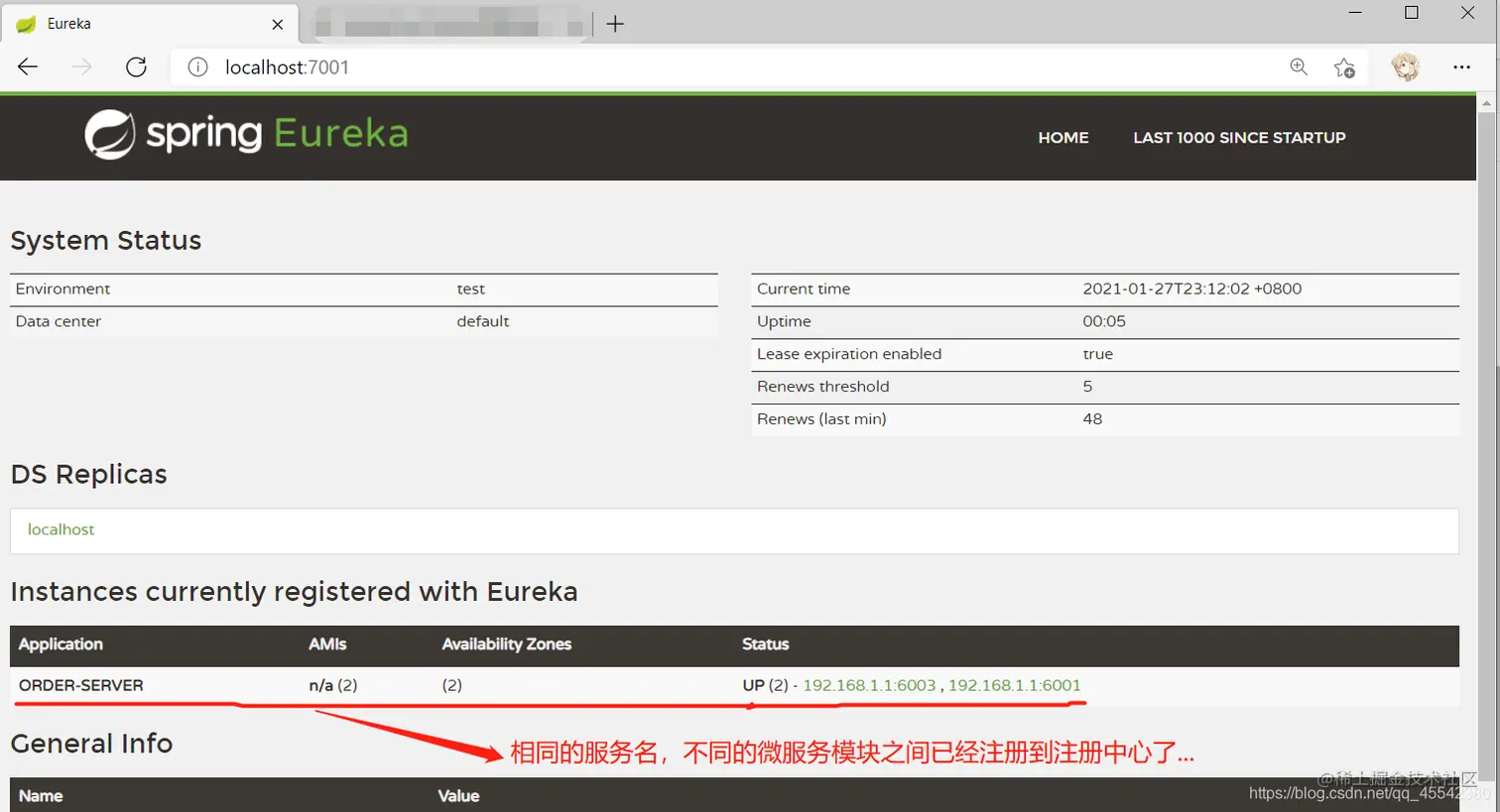This screenshot has width=1500, height=812.
Task: Click the Current time value 2021-01-27T23:12:02
Action: (x=1191, y=289)
